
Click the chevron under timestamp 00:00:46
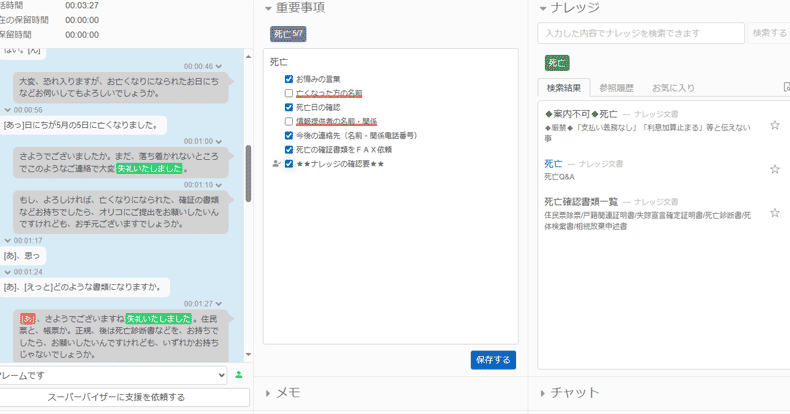(x=219, y=67)
